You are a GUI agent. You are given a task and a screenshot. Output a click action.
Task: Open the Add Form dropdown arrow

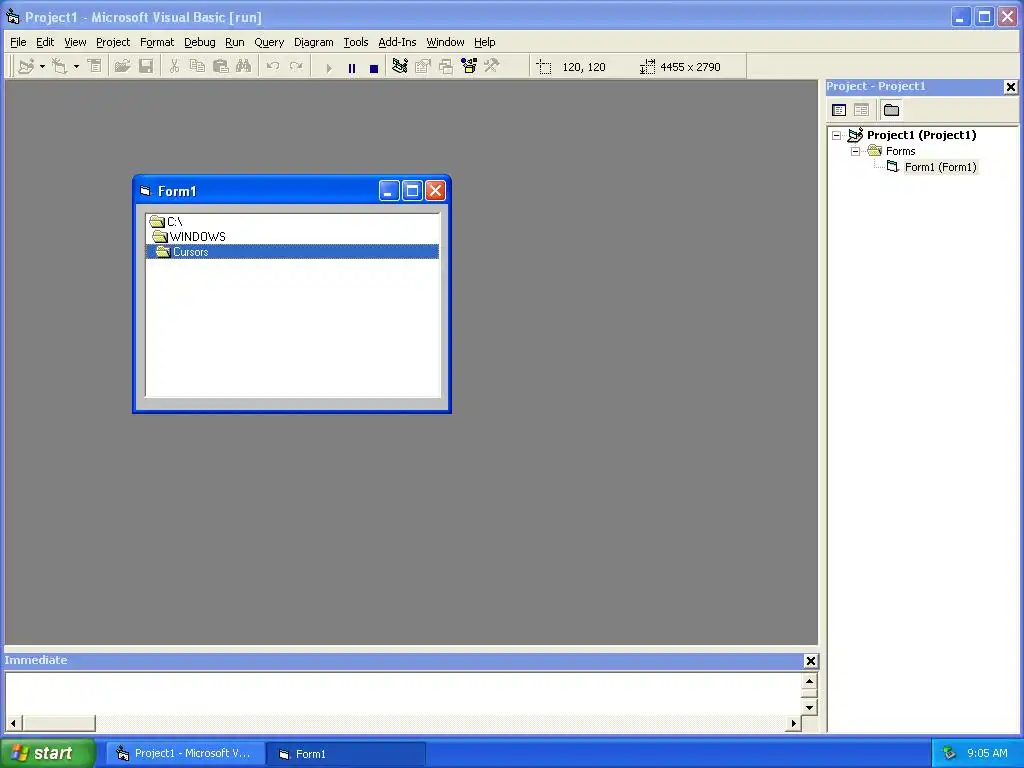(x=76, y=67)
